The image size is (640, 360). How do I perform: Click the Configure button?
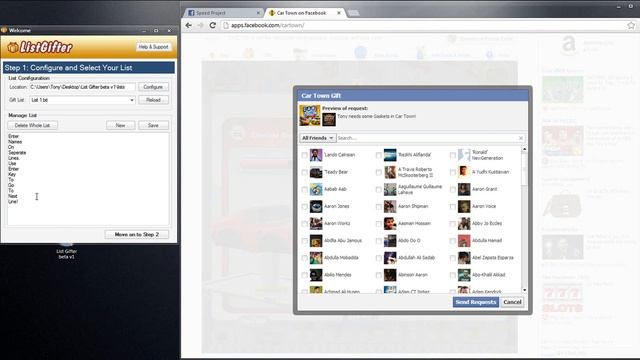(x=153, y=87)
